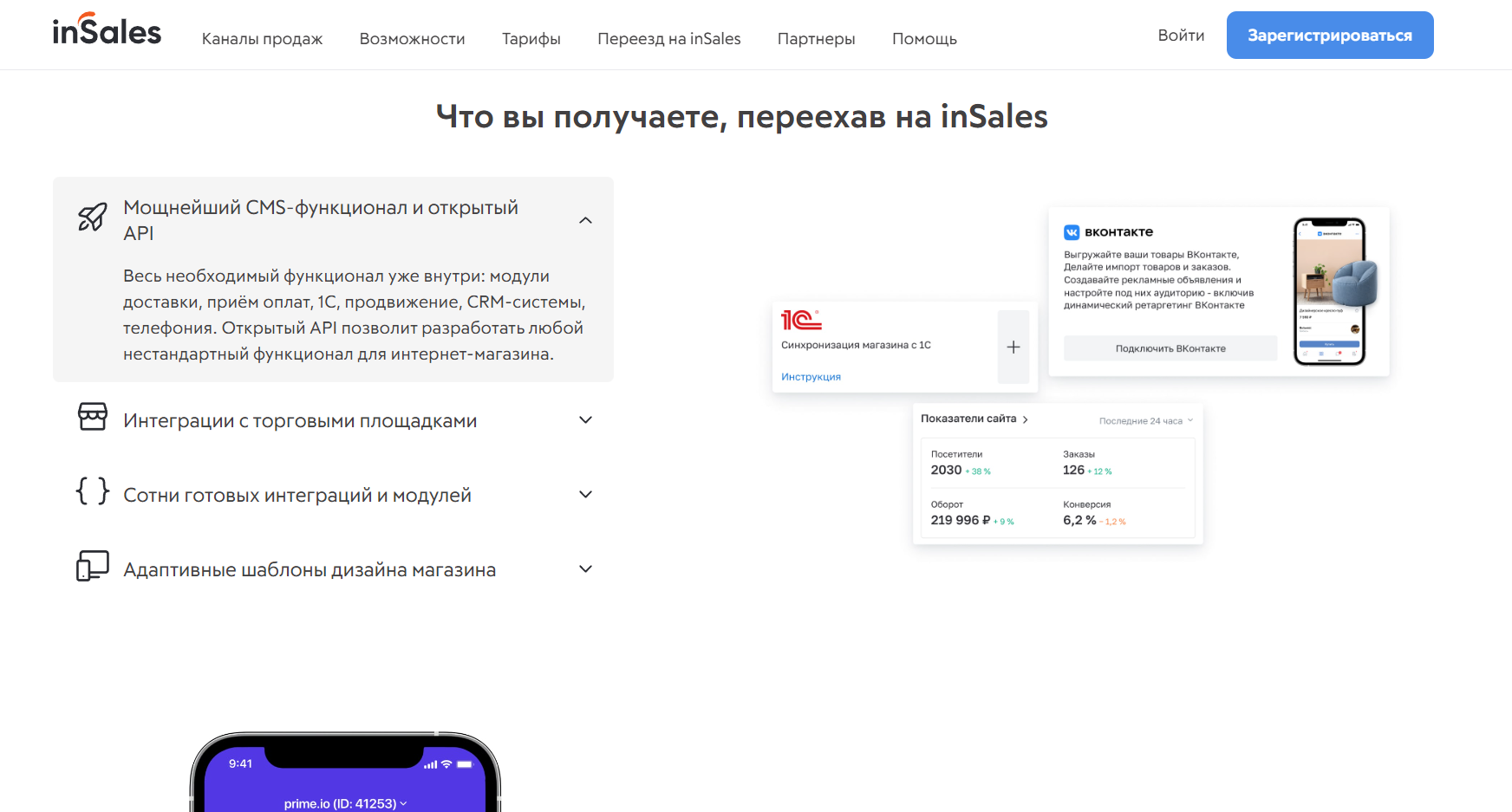Expand Адаптивные шаблоны дизайна магазина chevron
This screenshot has width=1512, height=812.
586,569
